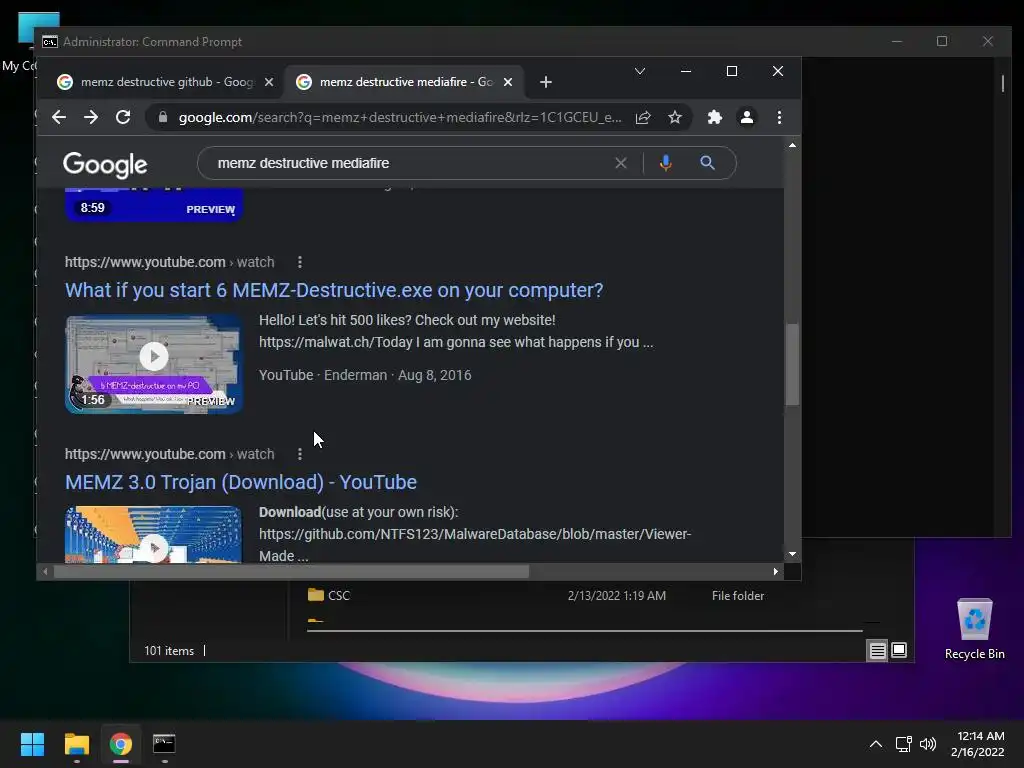The width and height of the screenshot is (1024, 768).
Task: Open the volume speaker tray icon
Action: pos(927,744)
